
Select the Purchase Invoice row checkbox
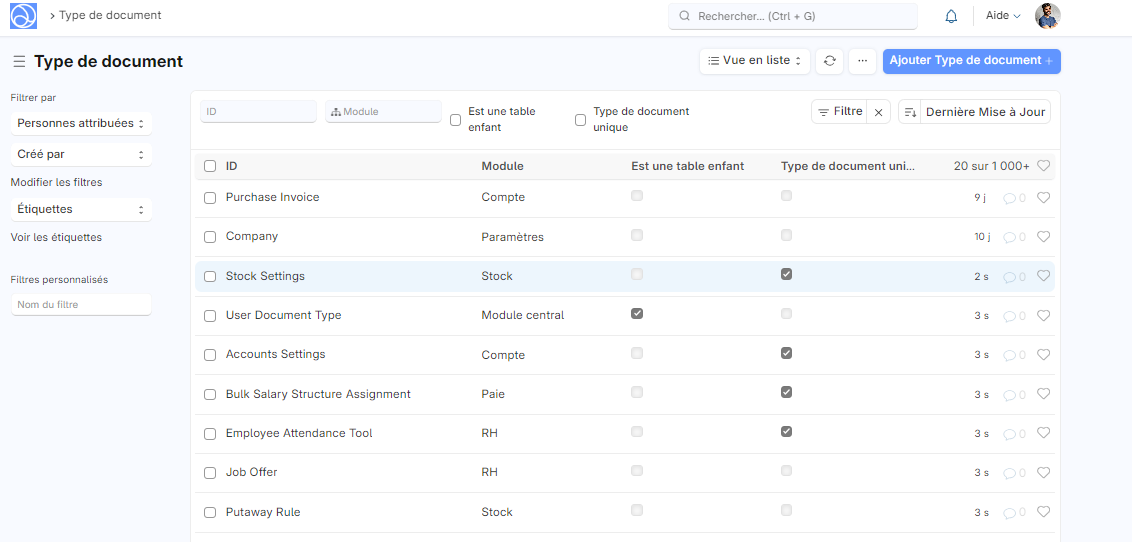210,198
